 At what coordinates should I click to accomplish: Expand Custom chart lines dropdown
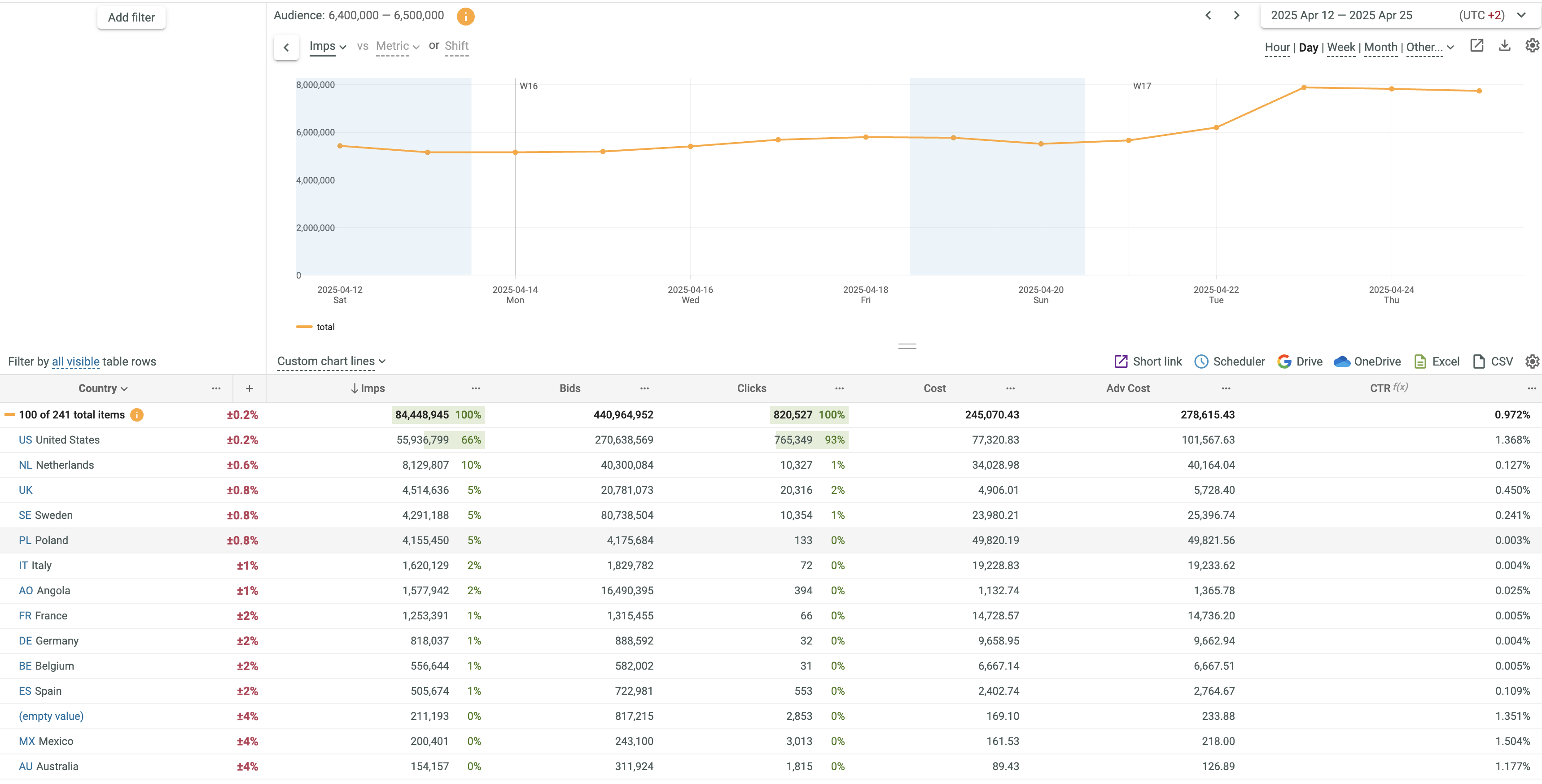[x=331, y=361]
